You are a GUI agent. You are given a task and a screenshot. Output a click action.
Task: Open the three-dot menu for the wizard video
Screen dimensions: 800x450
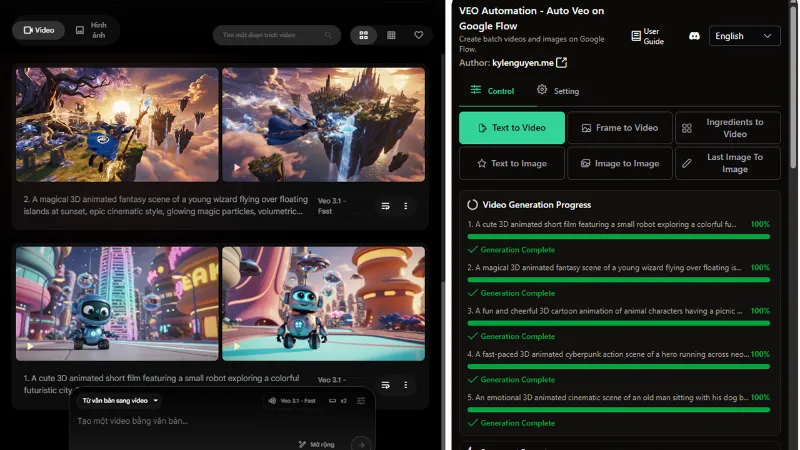[x=405, y=206]
